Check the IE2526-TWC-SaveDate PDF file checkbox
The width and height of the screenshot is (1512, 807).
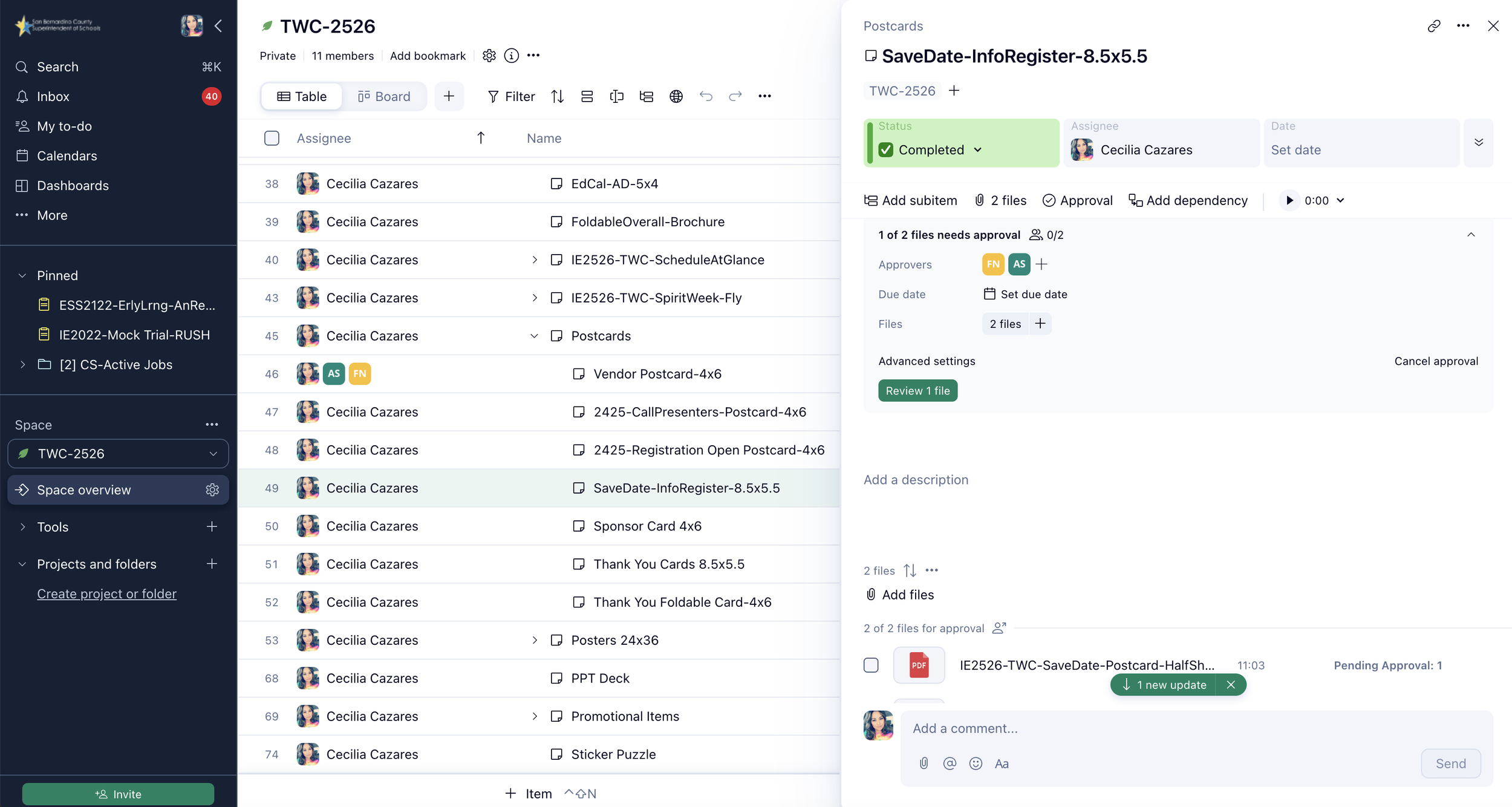[871, 665]
